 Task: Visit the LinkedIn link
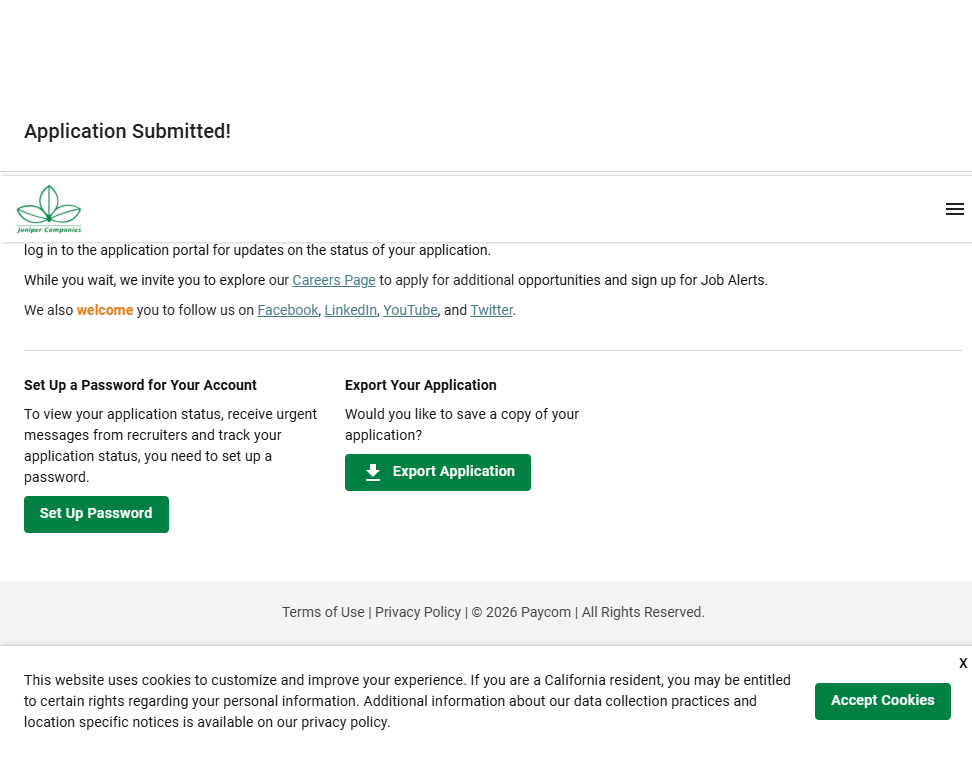pyautogui.click(x=350, y=310)
